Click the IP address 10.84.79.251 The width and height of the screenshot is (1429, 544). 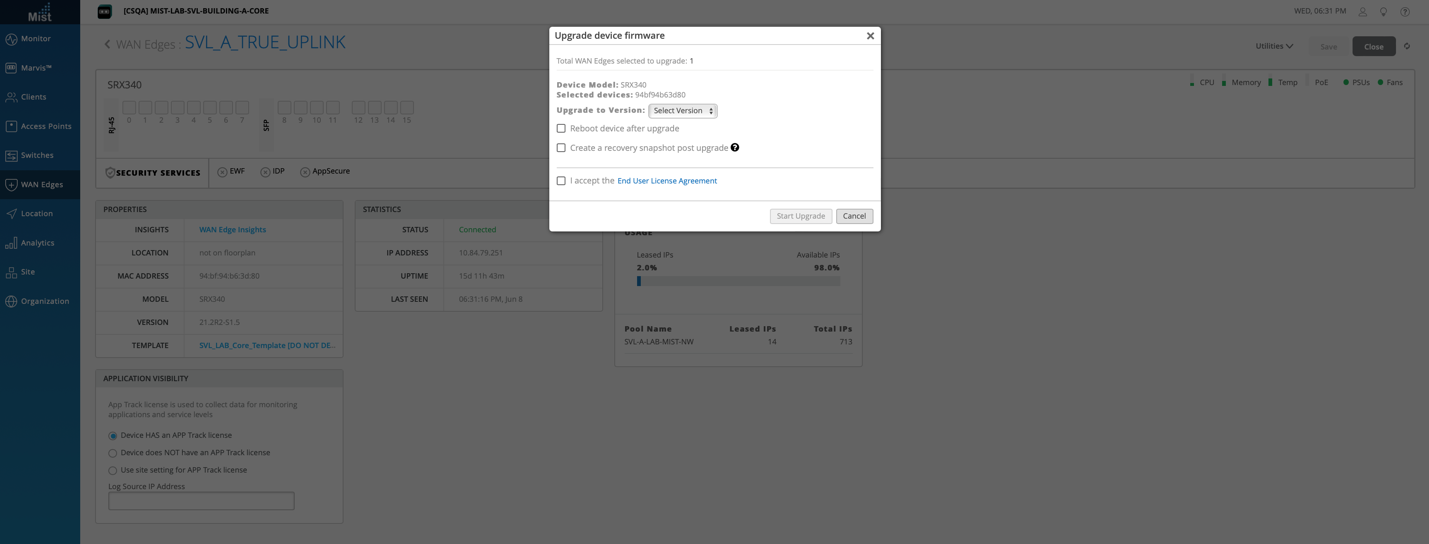tap(481, 253)
